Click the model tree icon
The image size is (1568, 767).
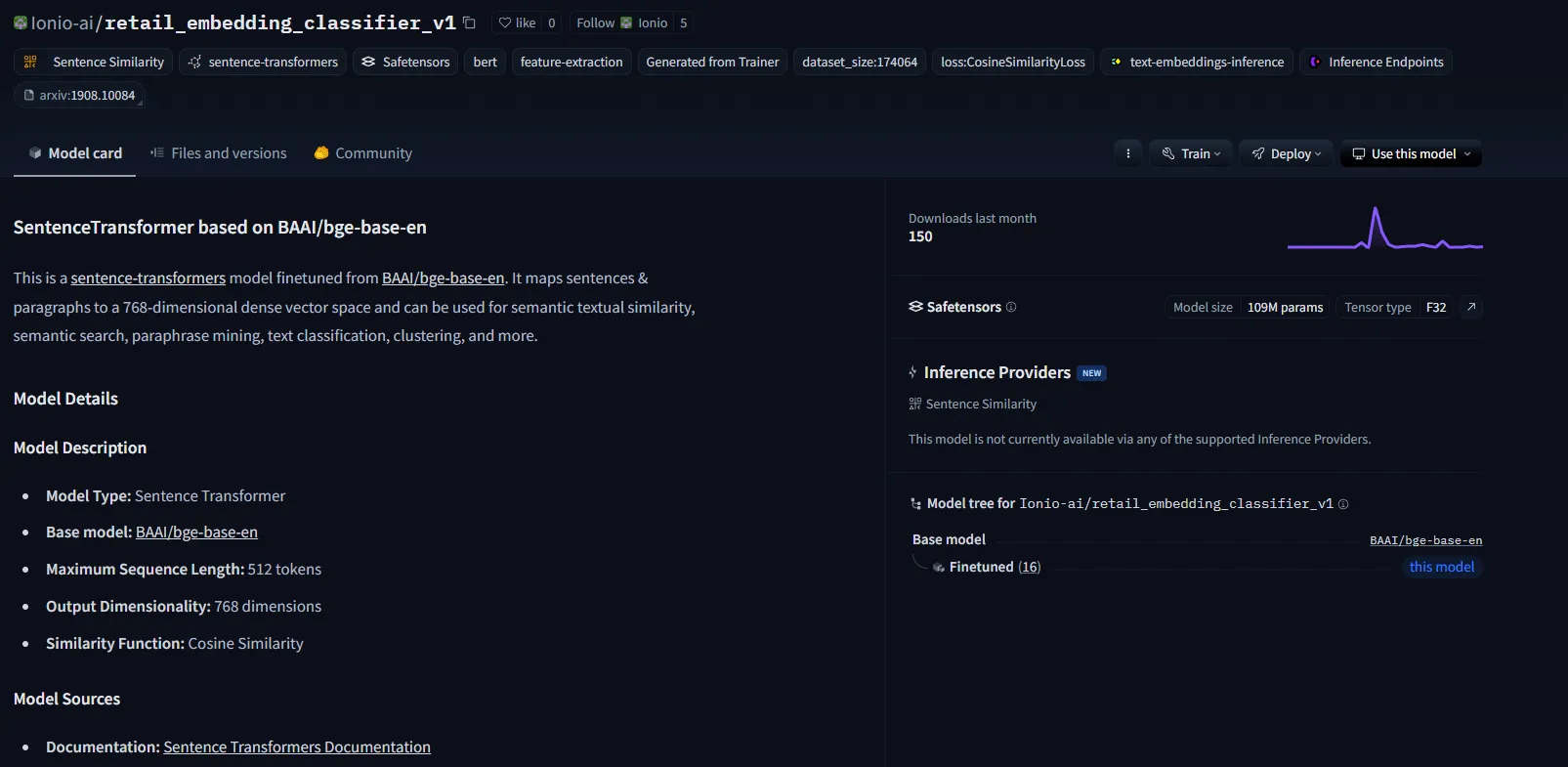click(915, 504)
